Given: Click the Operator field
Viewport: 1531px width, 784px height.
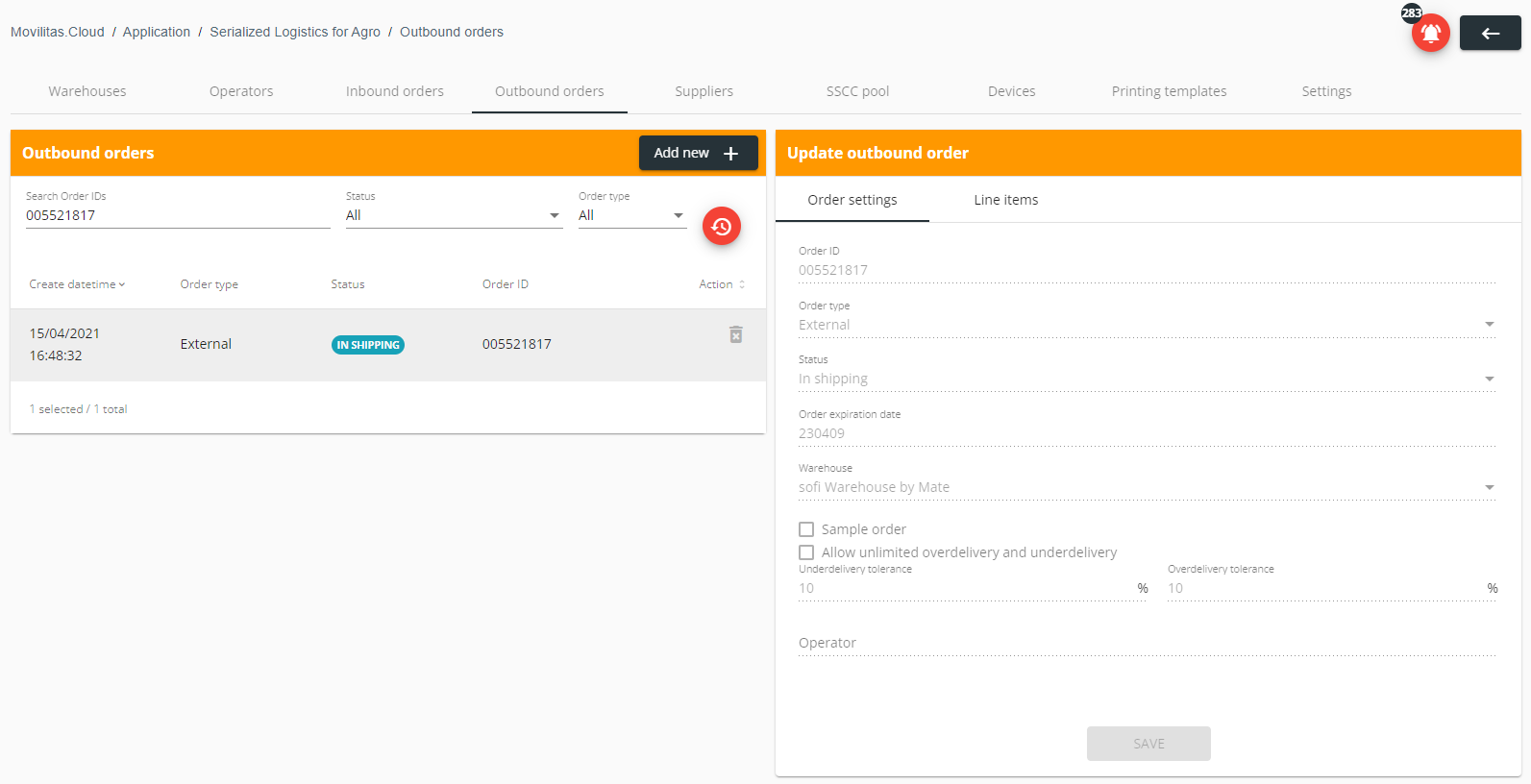Looking at the screenshot, I should (x=1148, y=643).
